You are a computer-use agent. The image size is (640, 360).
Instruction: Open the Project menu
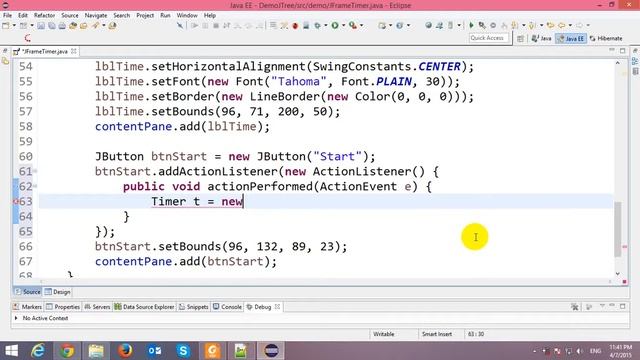coord(145,15)
